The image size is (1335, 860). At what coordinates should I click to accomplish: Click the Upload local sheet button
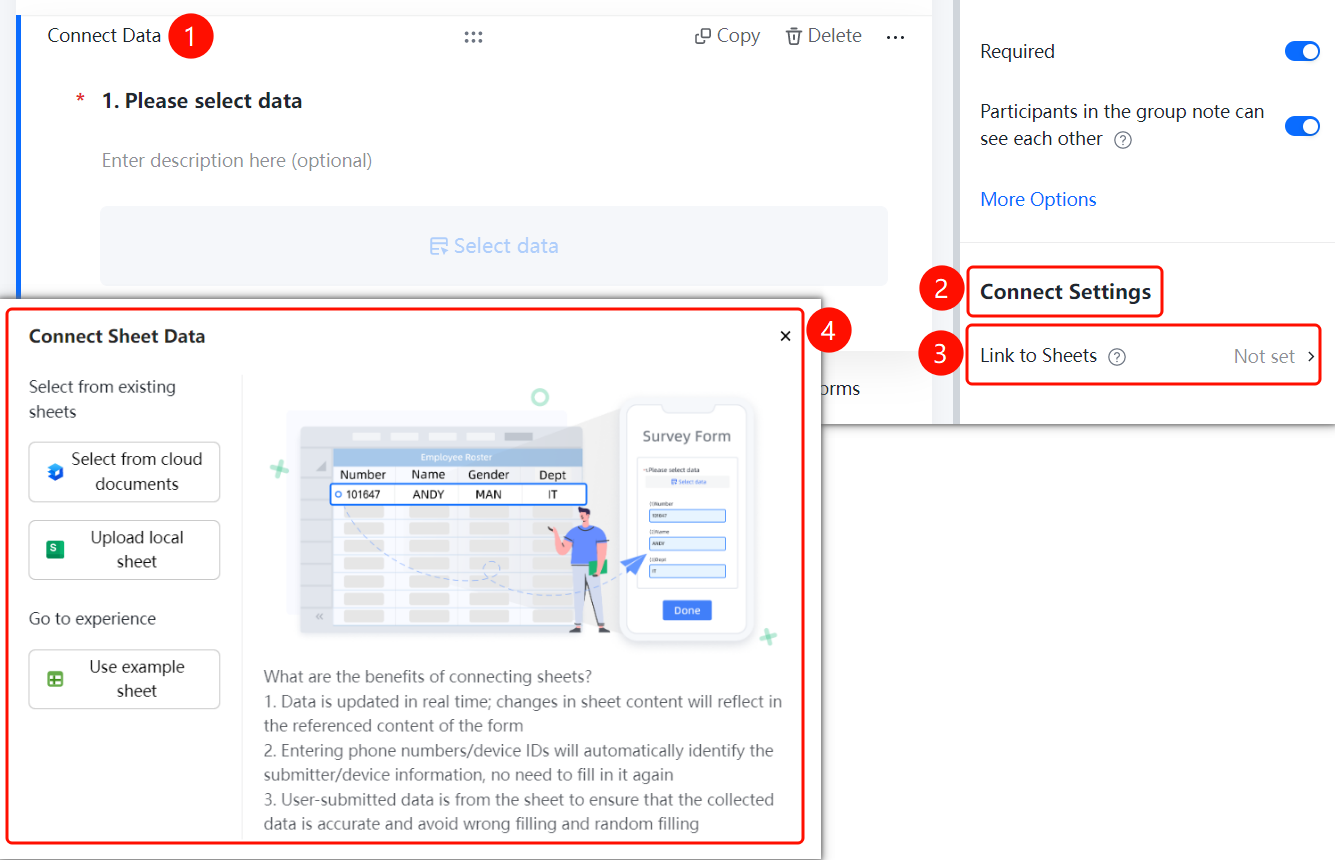pos(124,550)
